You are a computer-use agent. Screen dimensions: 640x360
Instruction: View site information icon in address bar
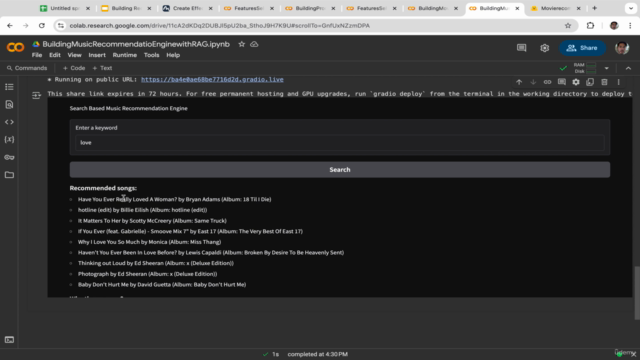61,25
